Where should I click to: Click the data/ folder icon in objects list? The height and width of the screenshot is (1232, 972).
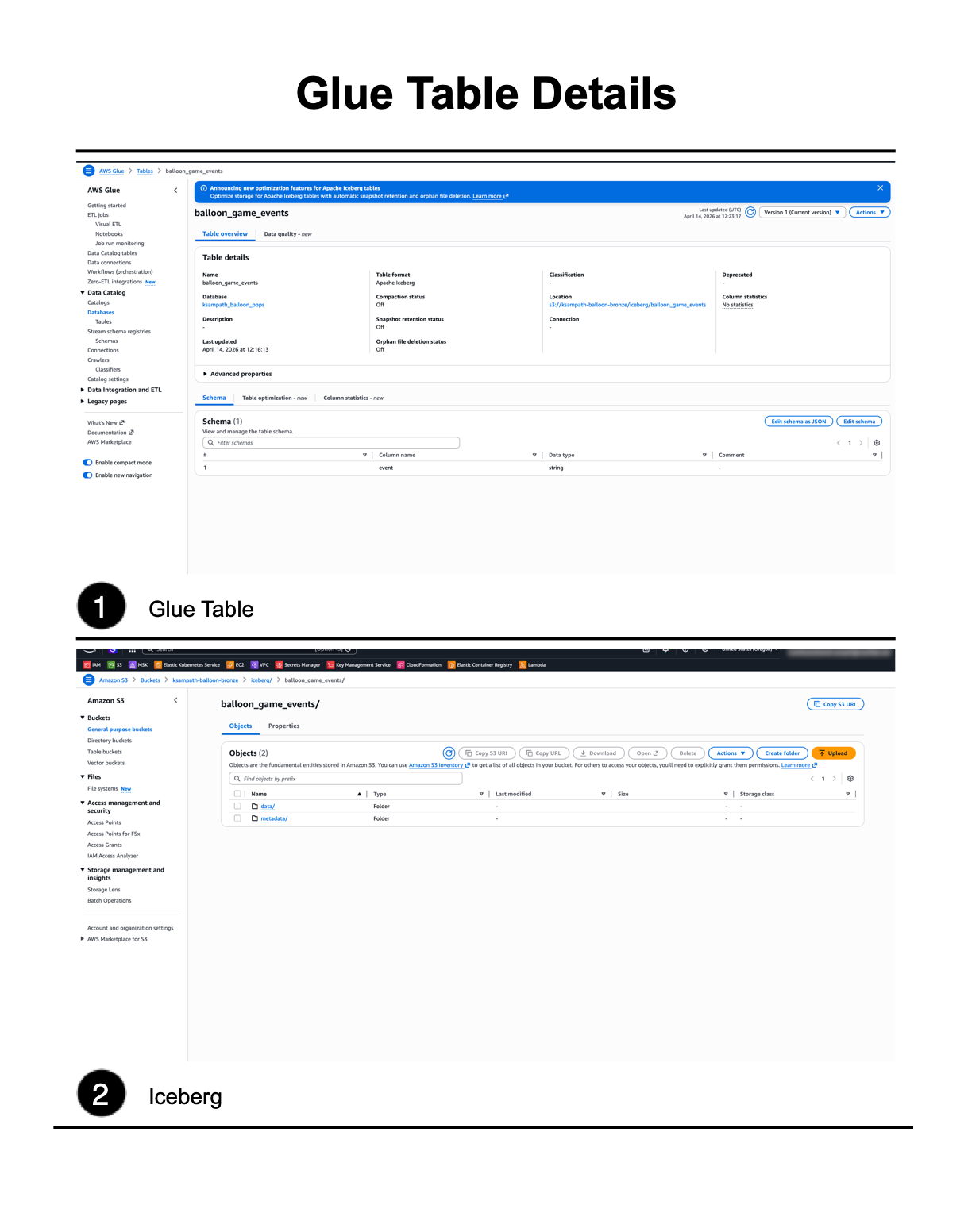[255, 806]
